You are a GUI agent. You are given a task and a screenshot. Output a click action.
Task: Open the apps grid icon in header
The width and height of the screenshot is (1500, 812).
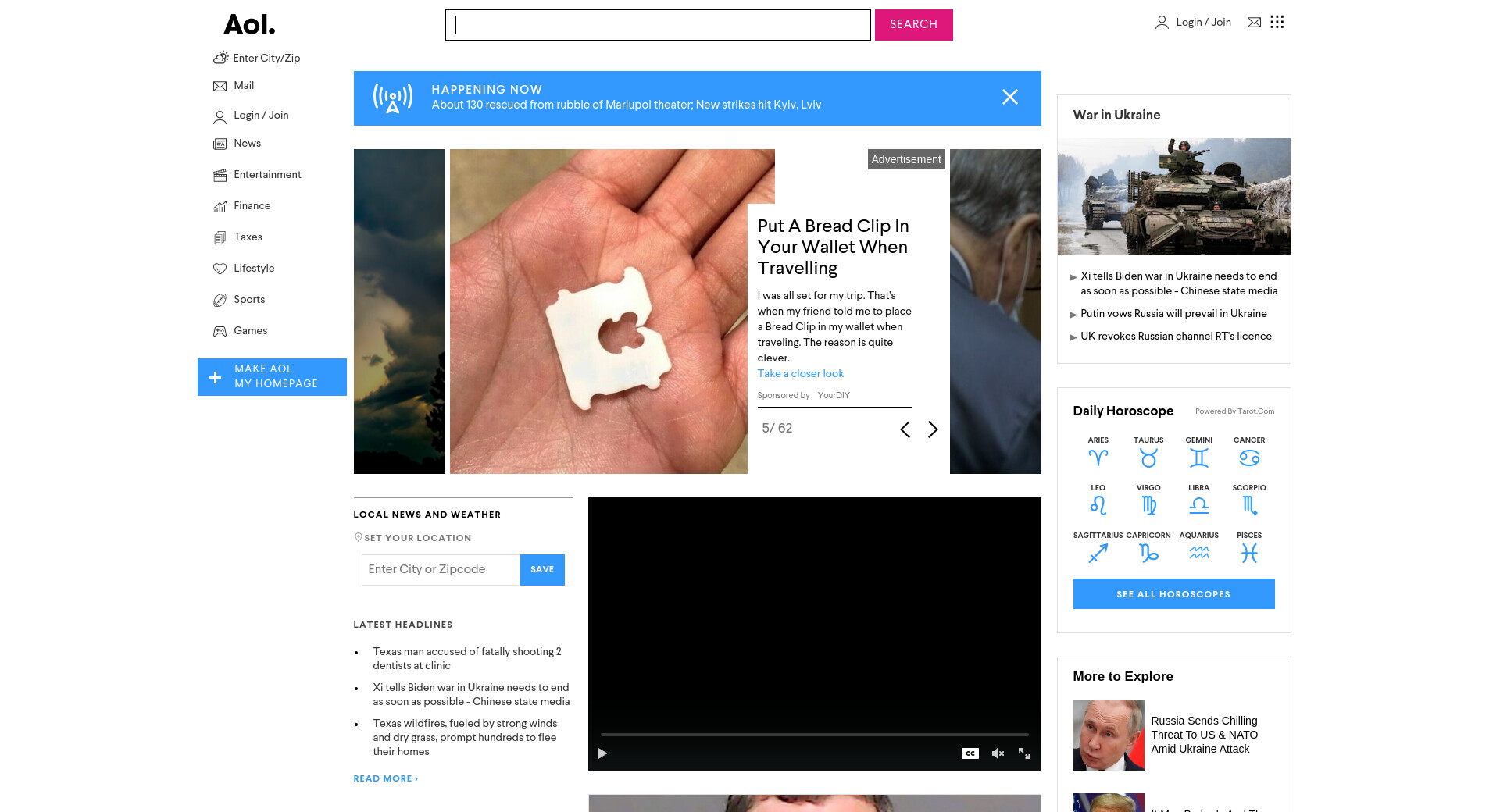[x=1277, y=22]
